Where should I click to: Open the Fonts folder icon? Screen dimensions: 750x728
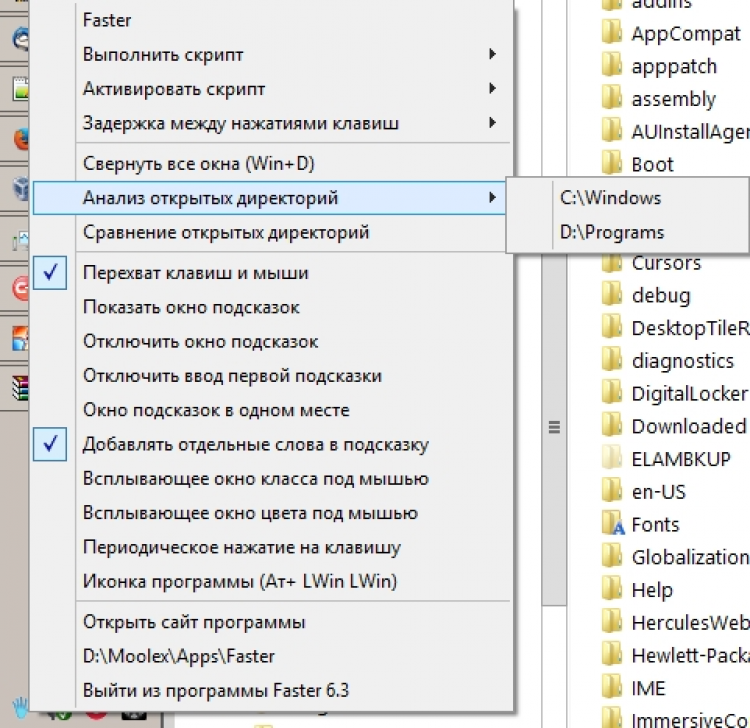pos(613,524)
